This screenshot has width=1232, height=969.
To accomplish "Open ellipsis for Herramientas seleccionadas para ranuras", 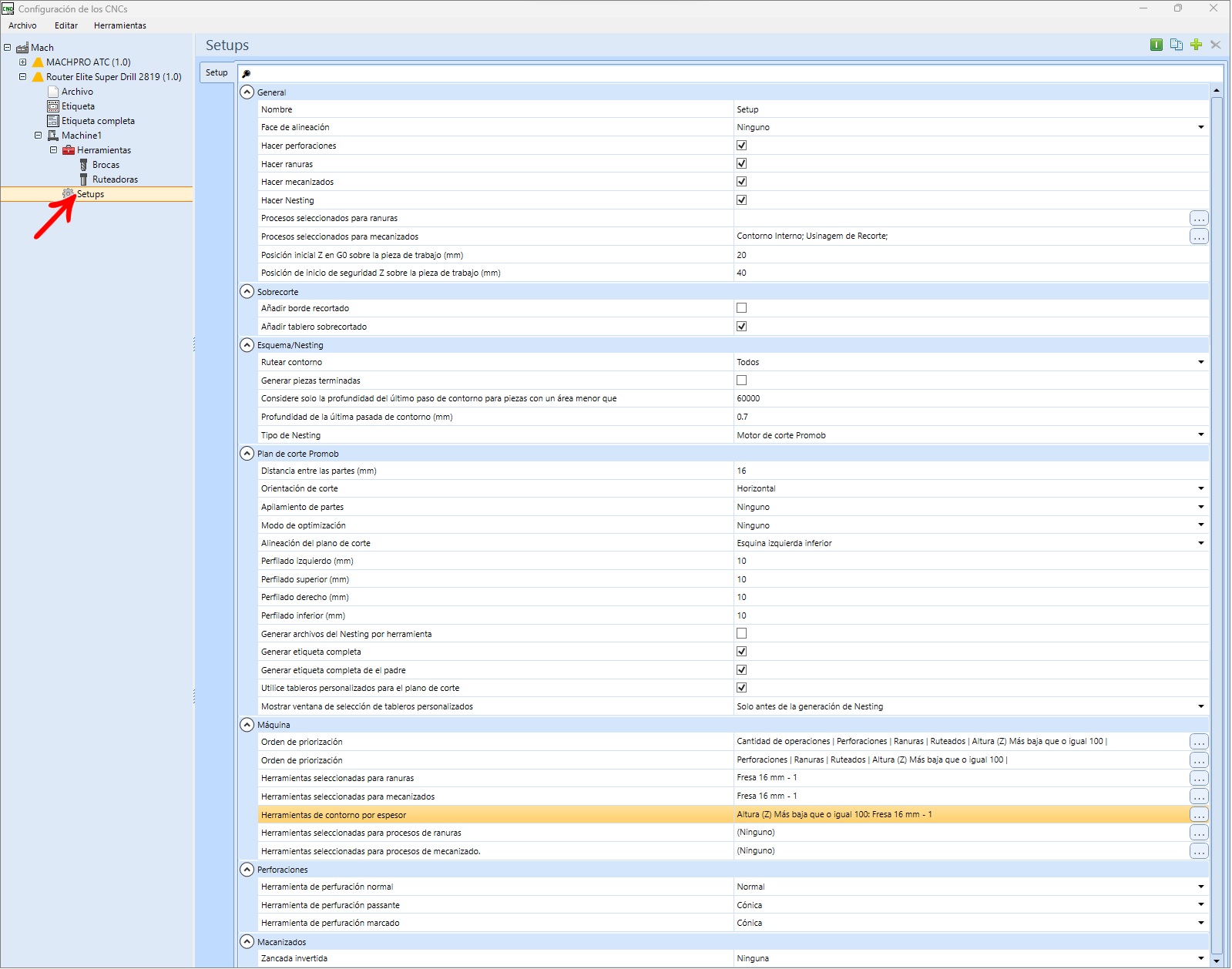I will tap(1199, 778).
